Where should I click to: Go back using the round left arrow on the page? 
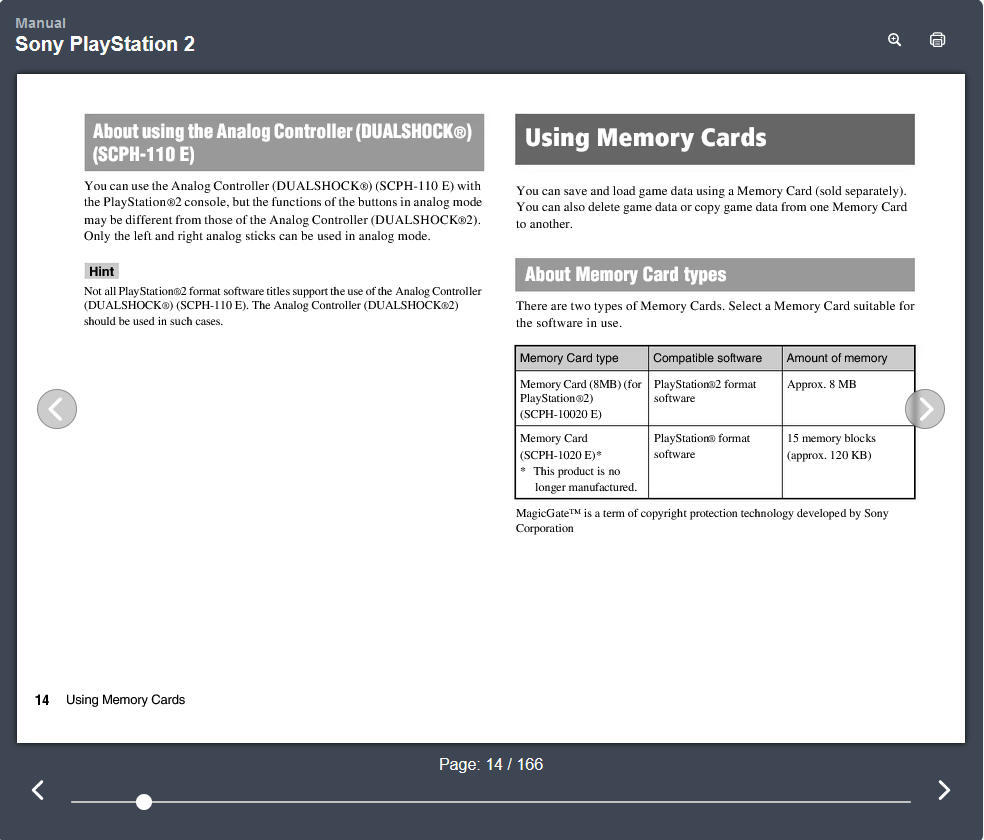57,409
